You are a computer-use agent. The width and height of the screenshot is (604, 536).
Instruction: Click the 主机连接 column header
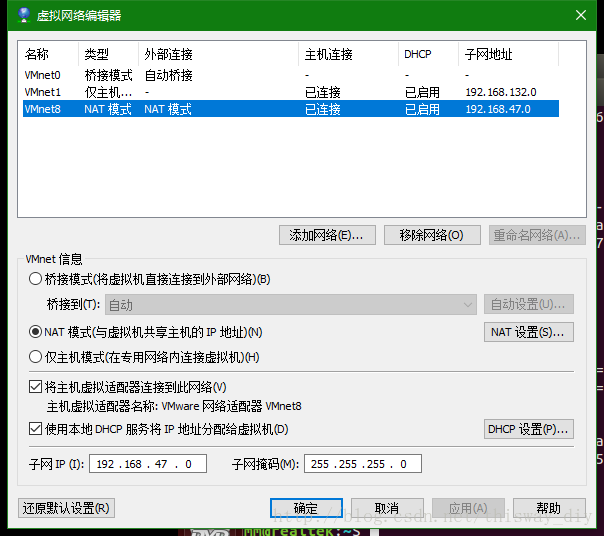coord(348,54)
